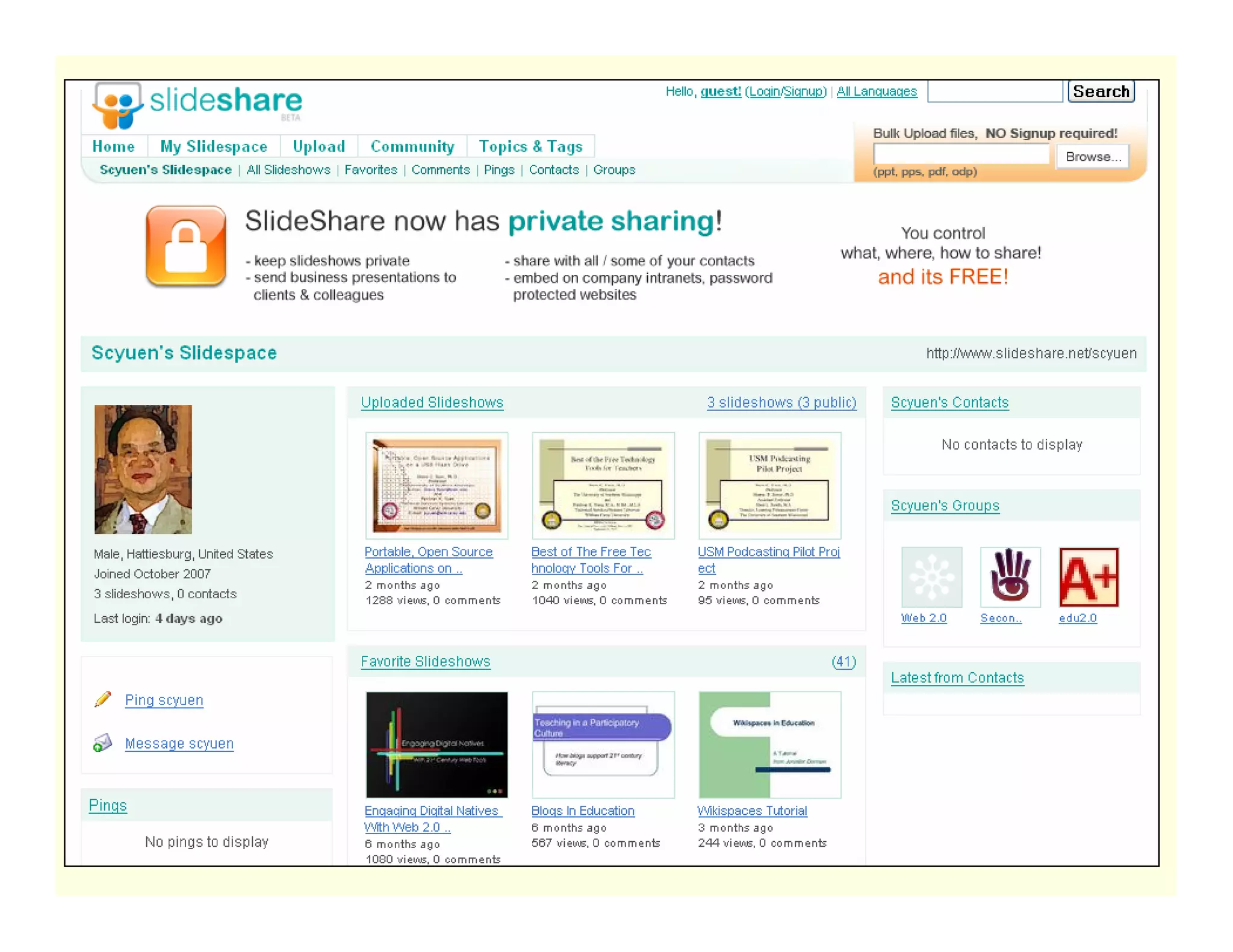
Task: Click the Ping scyuen link
Action: point(164,700)
